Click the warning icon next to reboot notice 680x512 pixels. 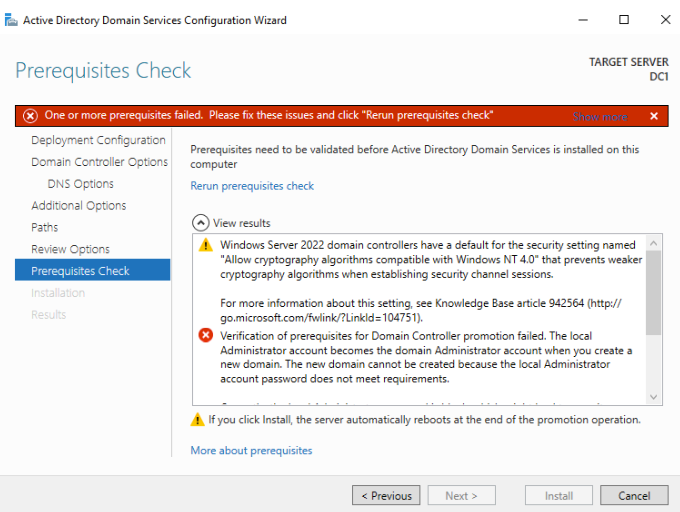click(x=197, y=420)
